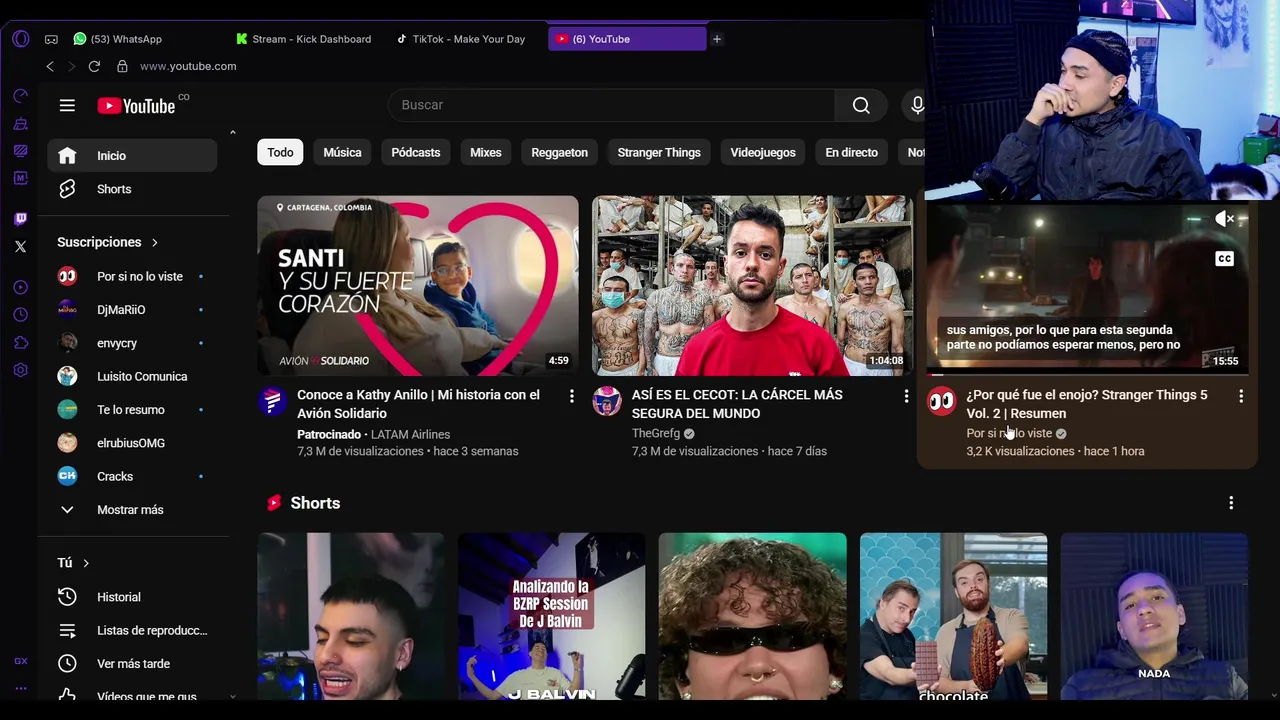Open options menu for Kathy Anillo video

(x=572, y=396)
